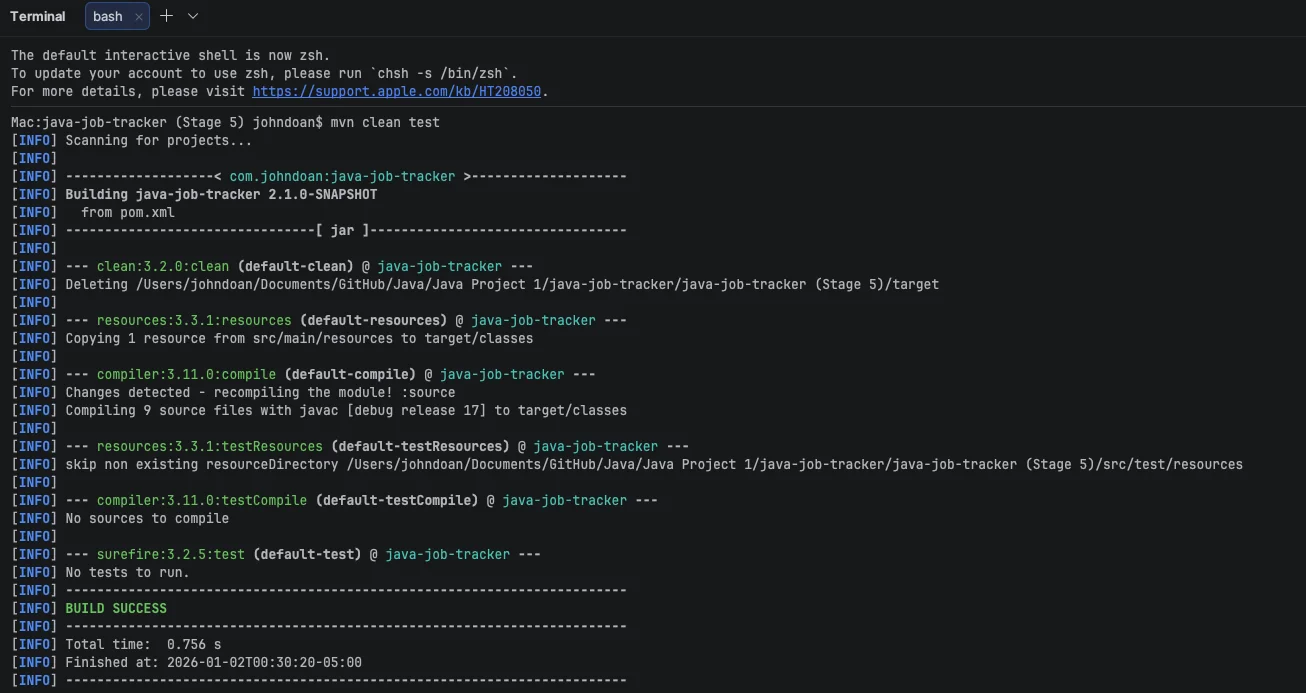Click 'from pom.xml' line

(x=128, y=212)
